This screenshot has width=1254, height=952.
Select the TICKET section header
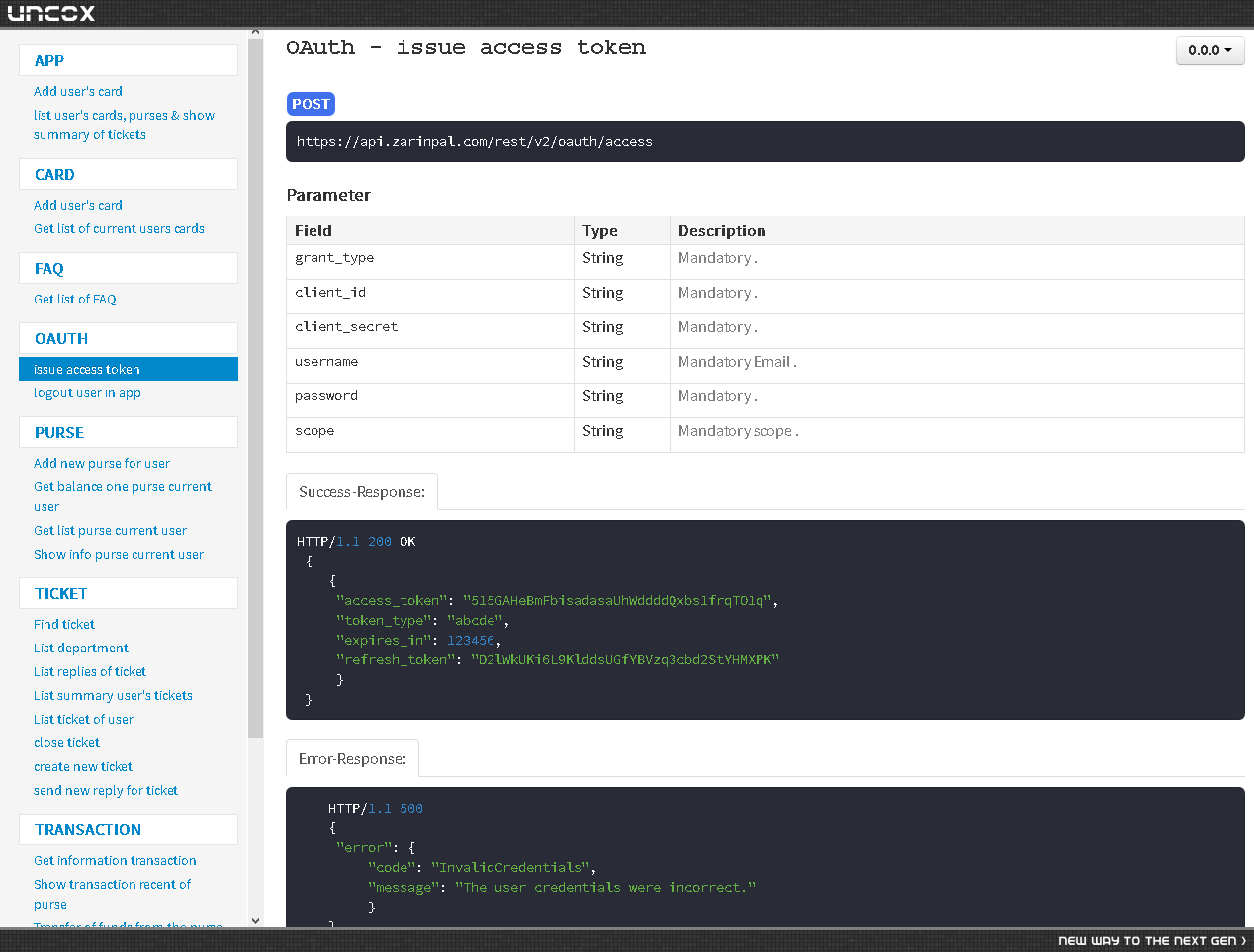click(x=129, y=593)
